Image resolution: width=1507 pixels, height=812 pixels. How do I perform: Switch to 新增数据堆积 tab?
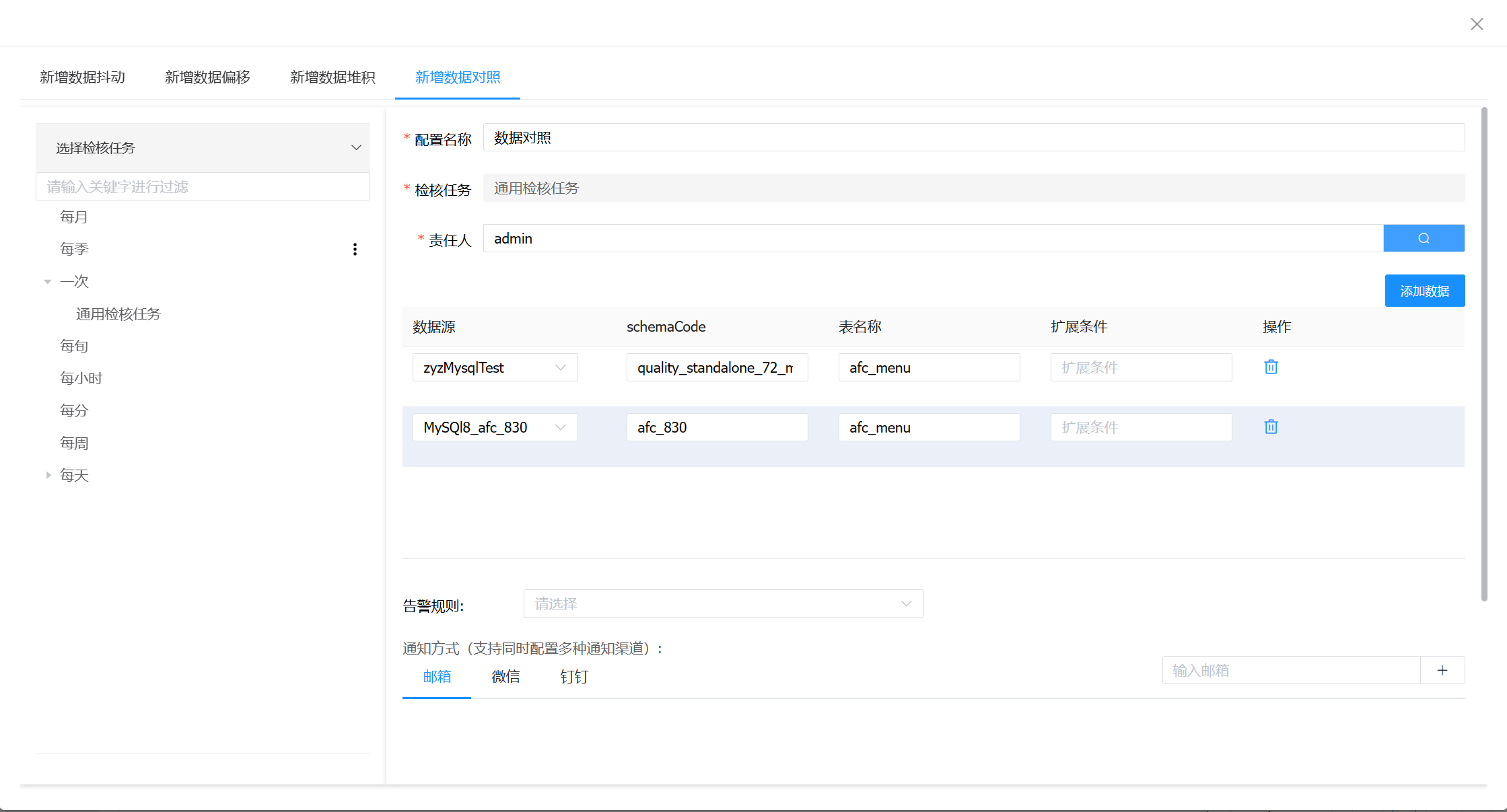332,77
